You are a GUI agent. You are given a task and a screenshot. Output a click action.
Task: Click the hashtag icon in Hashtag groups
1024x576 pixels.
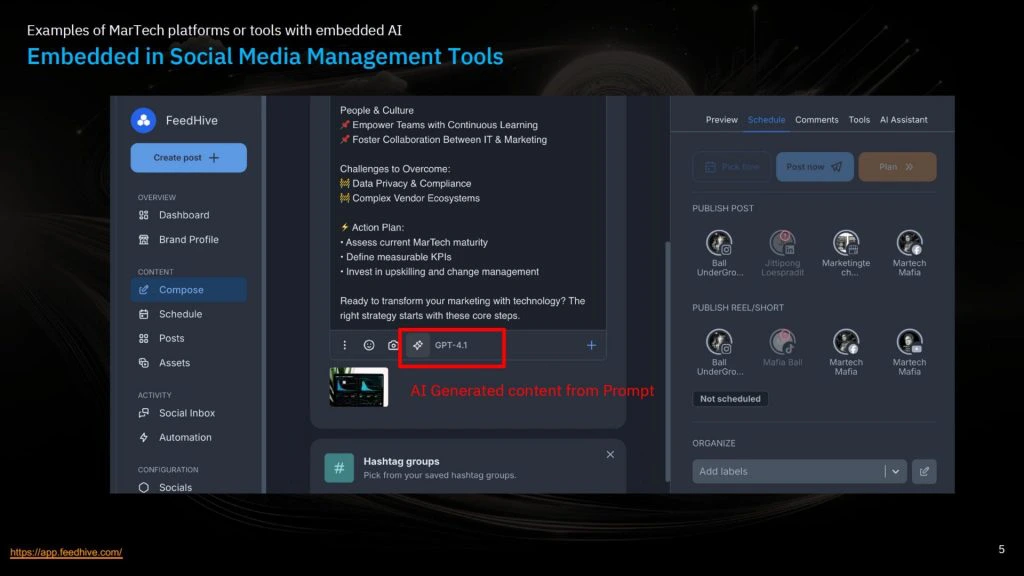click(339, 468)
